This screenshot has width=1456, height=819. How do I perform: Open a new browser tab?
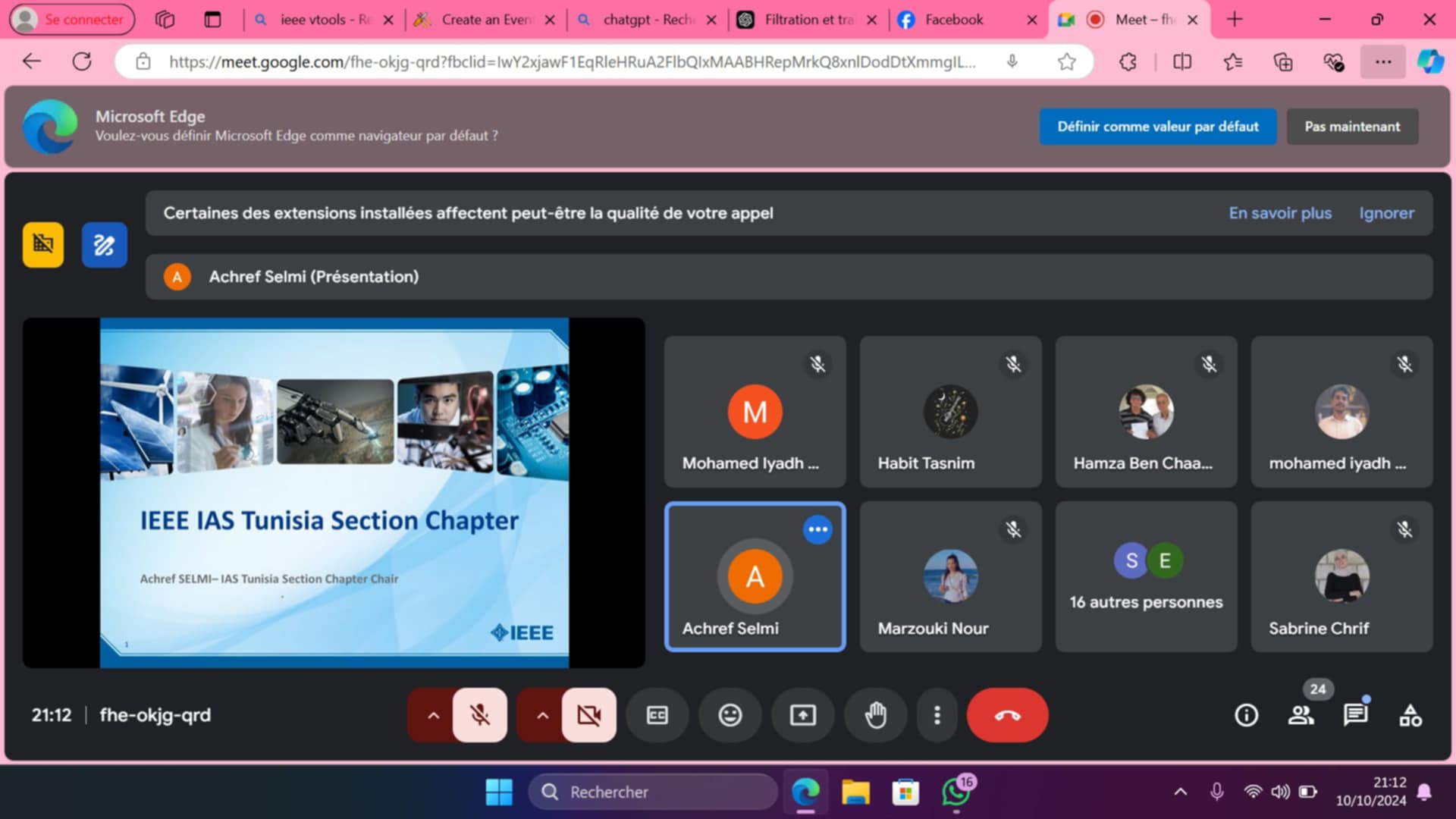pos(1235,20)
